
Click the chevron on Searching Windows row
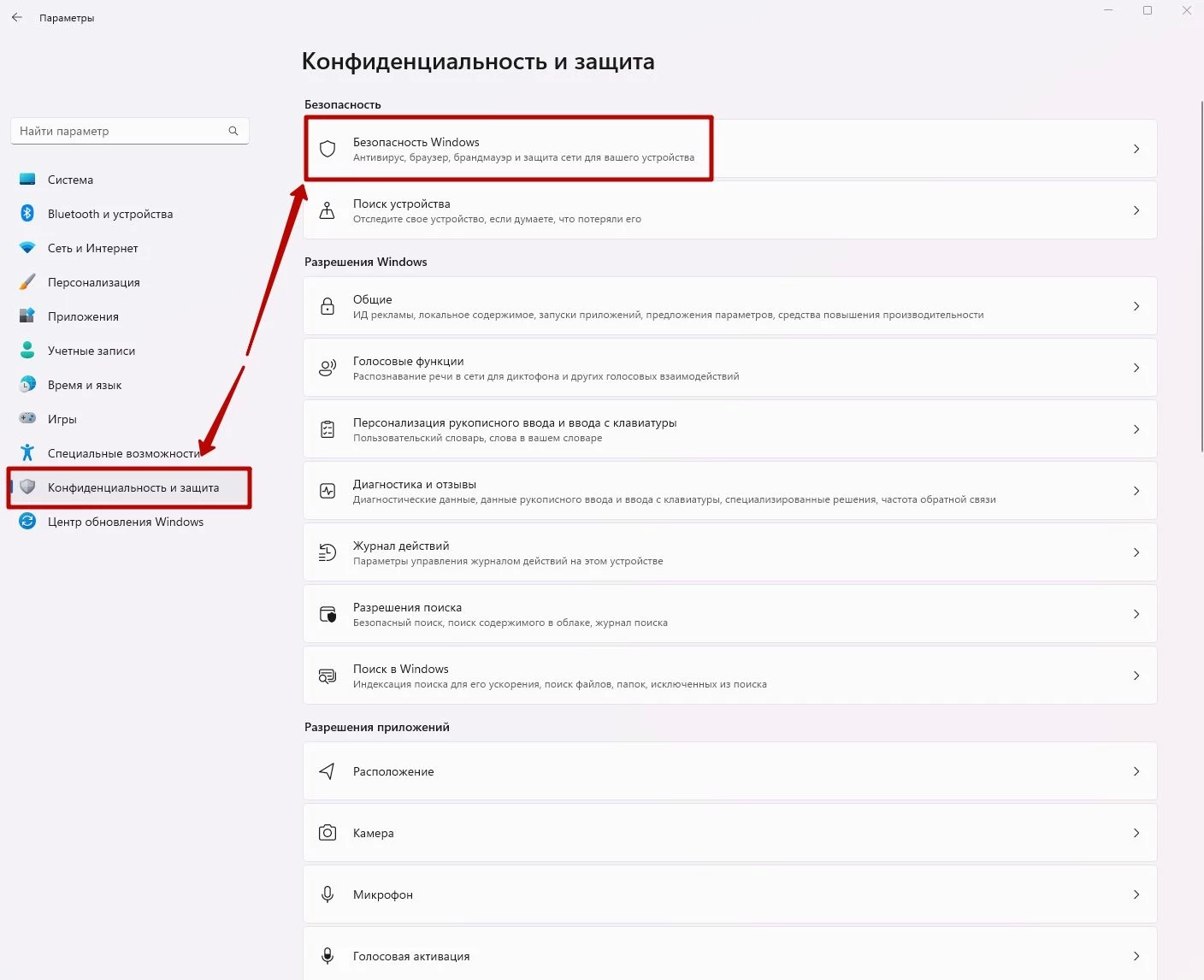1136,676
